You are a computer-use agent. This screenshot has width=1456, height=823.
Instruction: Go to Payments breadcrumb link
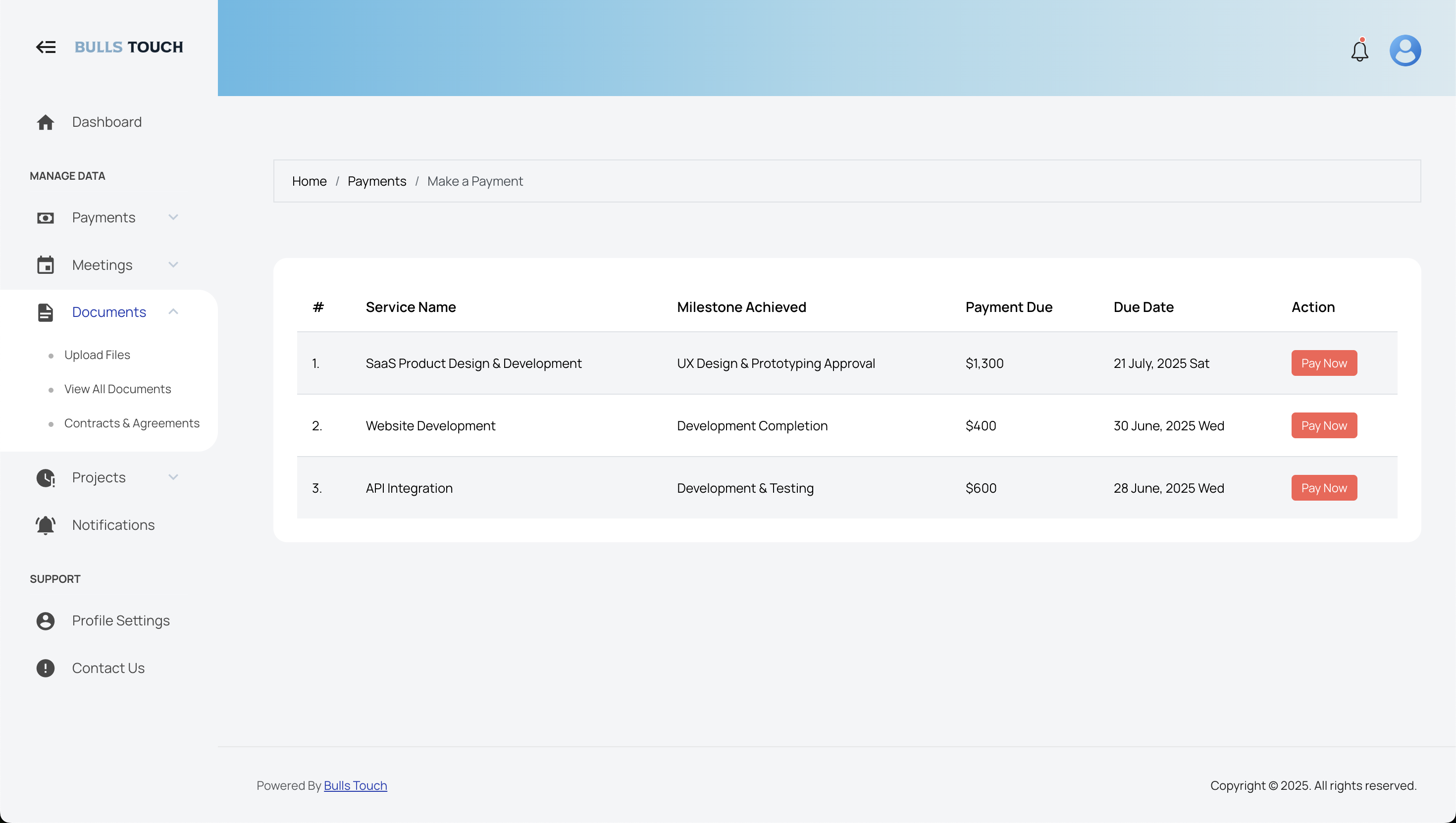click(x=376, y=181)
